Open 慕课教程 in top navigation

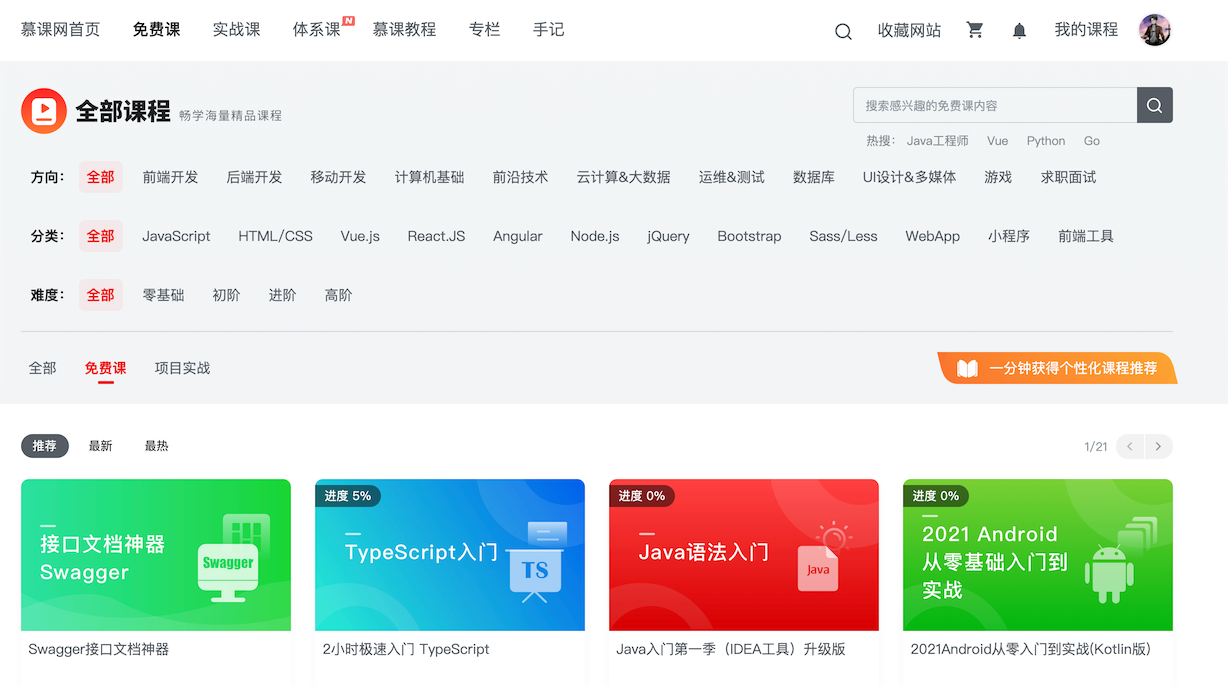pos(405,30)
